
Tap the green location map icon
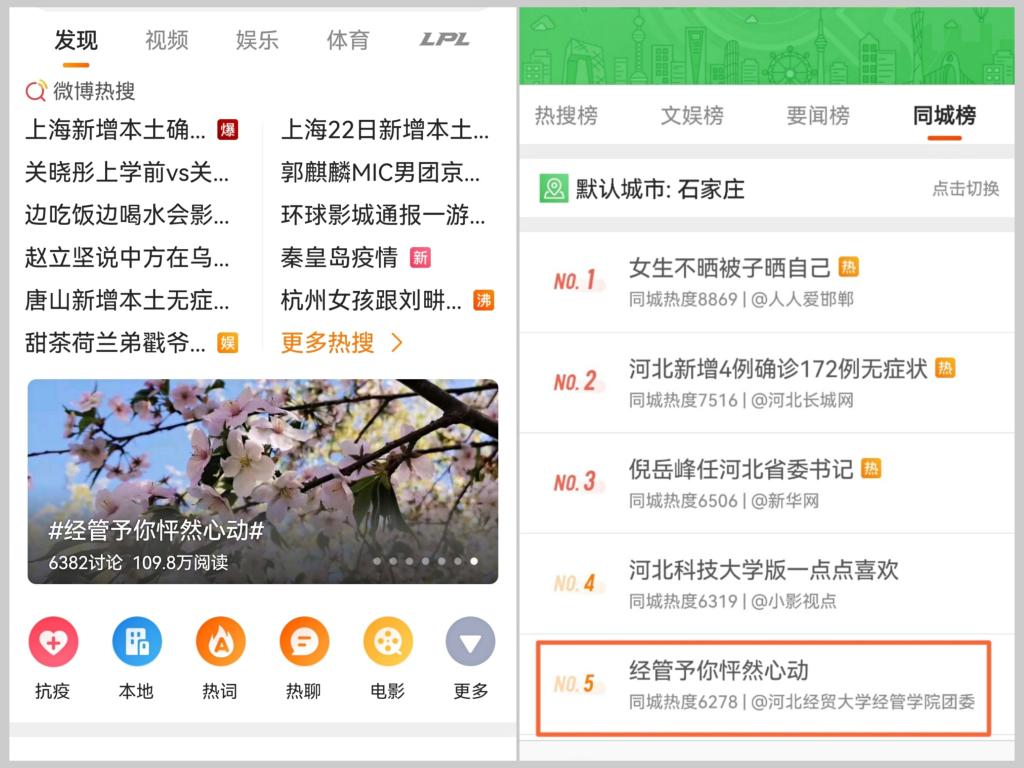pyautogui.click(x=553, y=189)
